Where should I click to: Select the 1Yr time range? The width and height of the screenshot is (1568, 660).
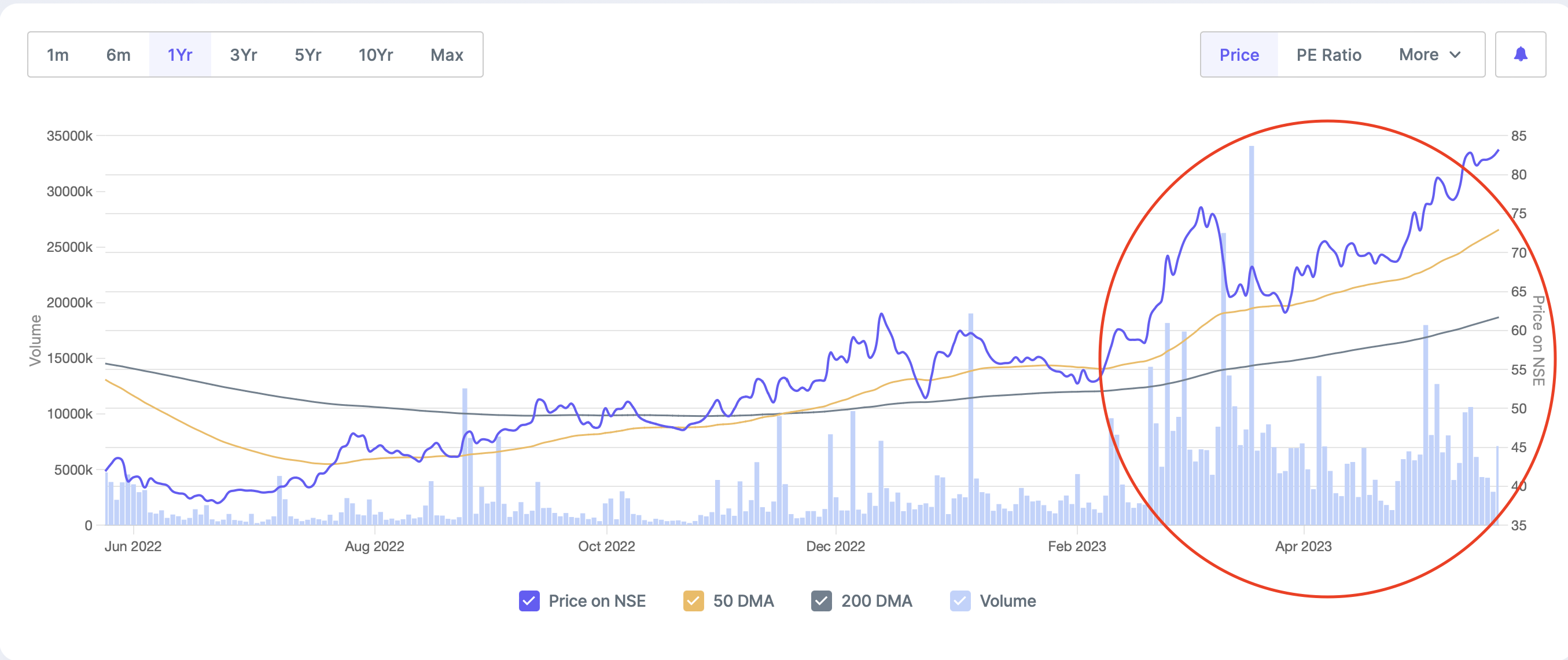pyautogui.click(x=179, y=55)
